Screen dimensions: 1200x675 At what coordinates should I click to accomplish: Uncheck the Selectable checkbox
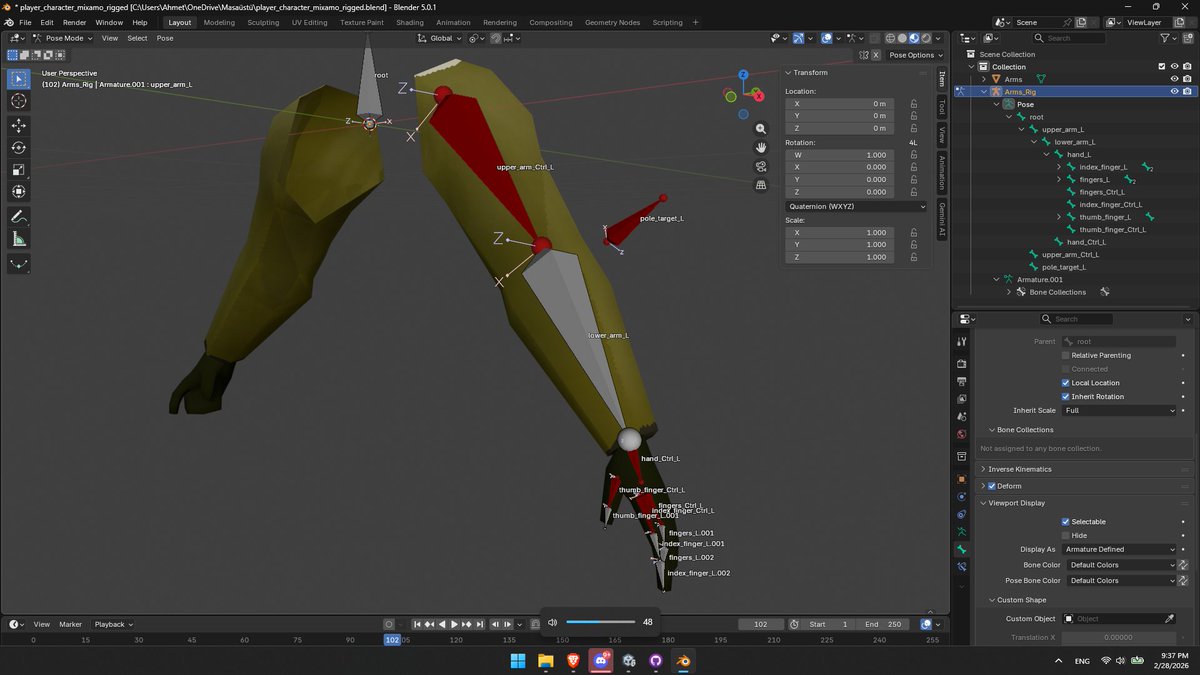1066,522
